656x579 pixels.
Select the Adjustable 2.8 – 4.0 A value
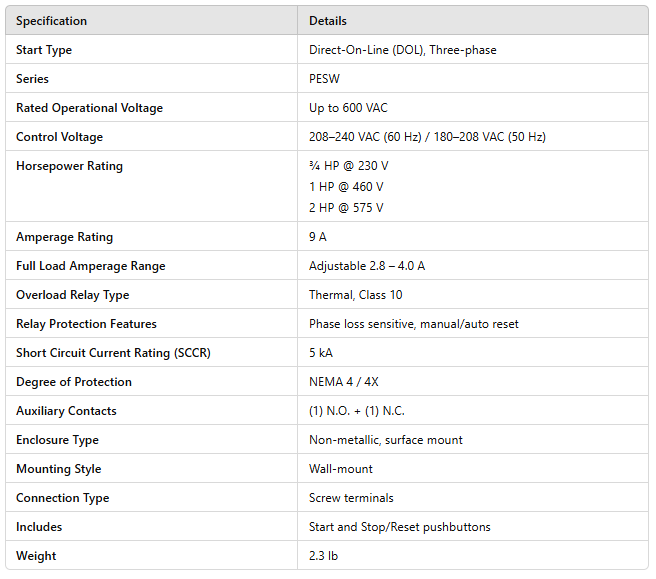367,266
